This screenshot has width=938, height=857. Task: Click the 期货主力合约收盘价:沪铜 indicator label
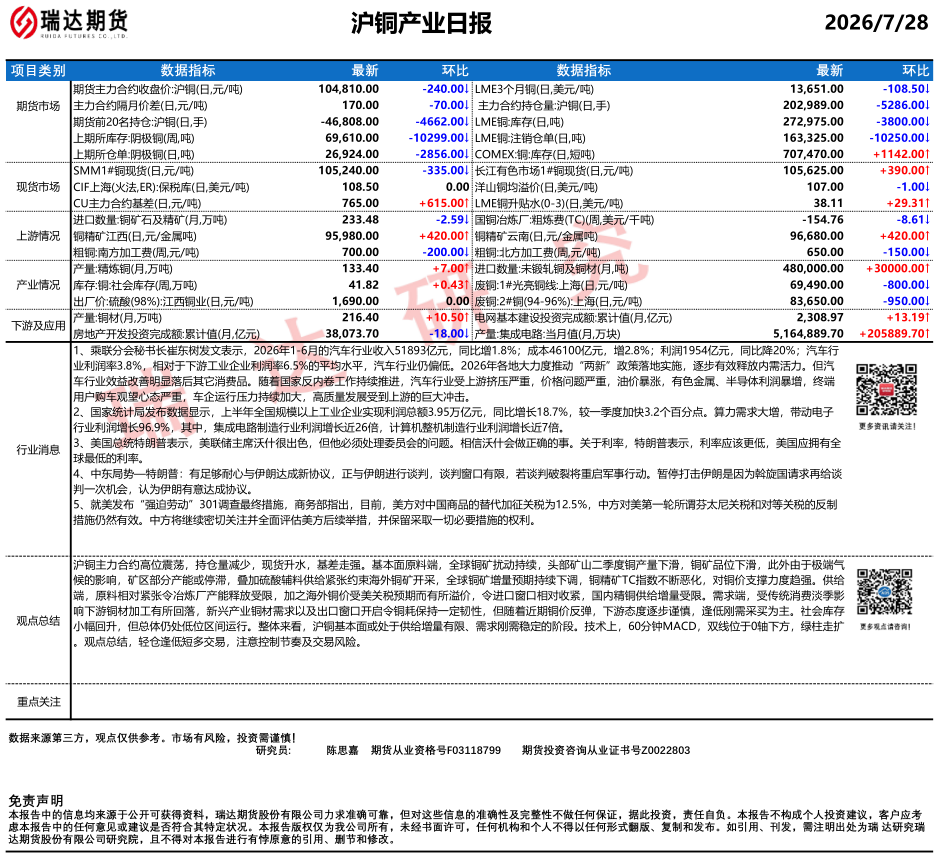158,90
